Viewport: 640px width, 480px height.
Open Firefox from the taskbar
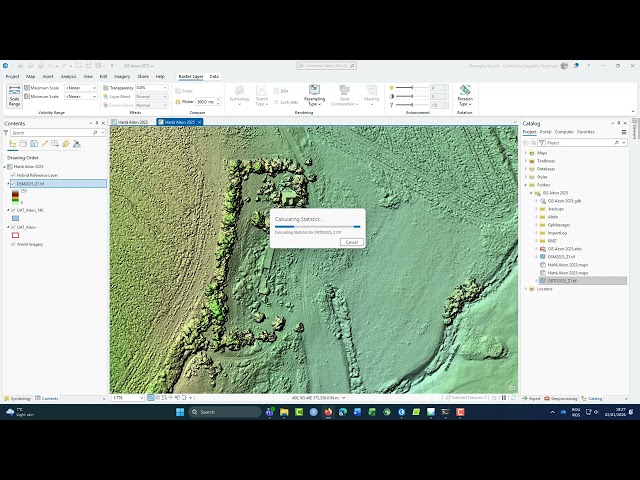pos(328,412)
